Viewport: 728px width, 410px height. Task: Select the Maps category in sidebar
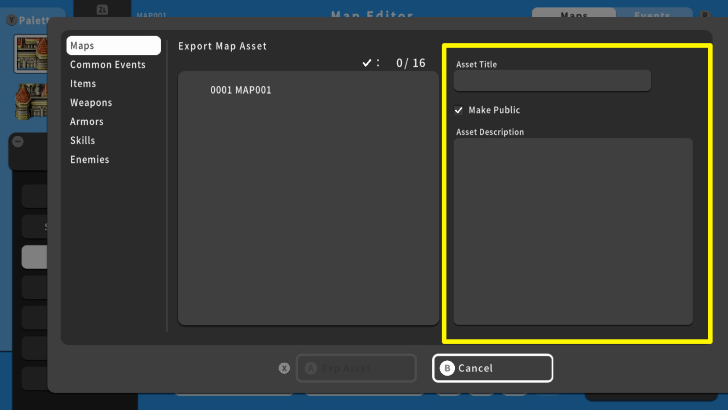click(112, 46)
